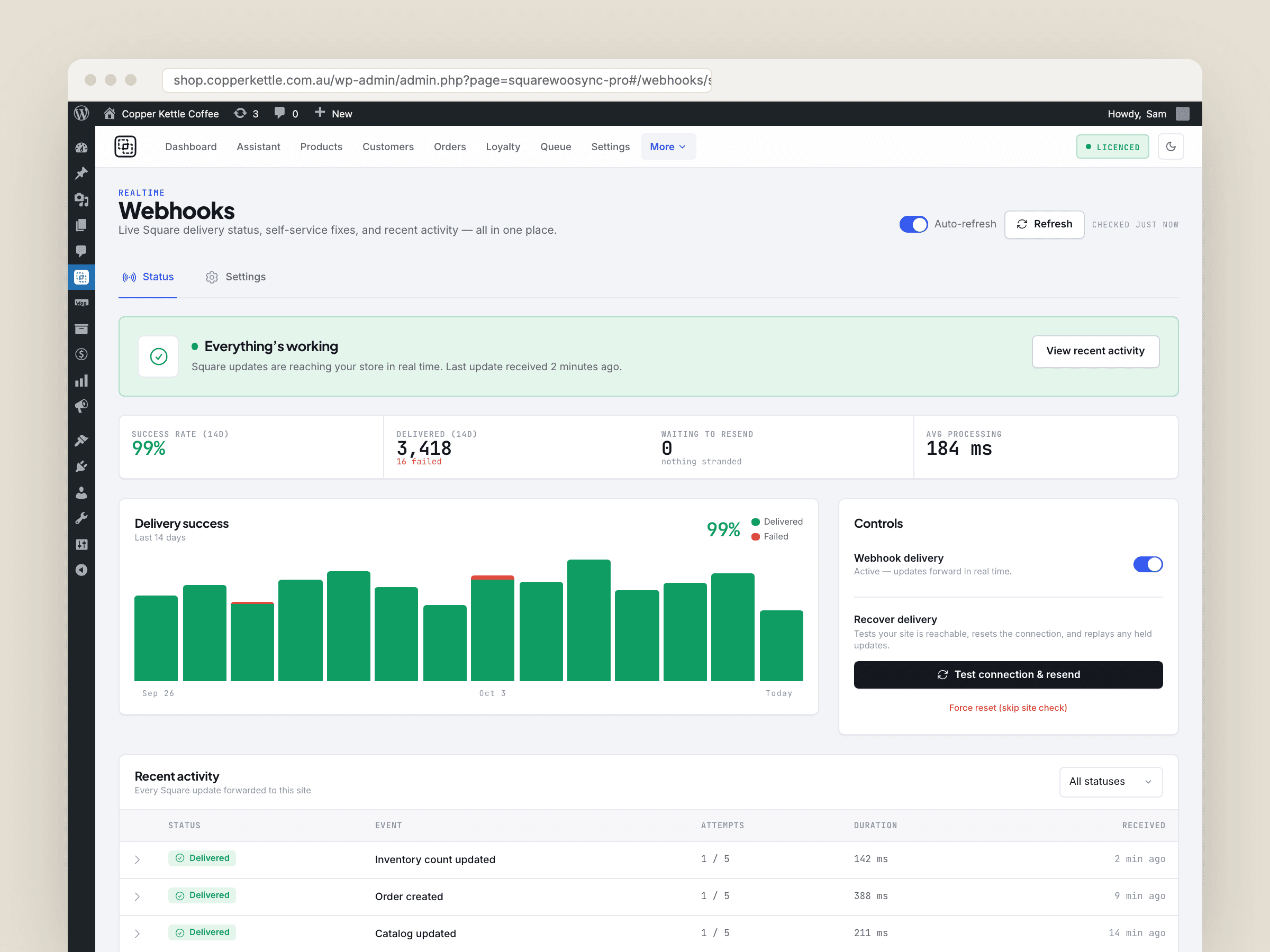Collapse the WordPress sidebar menu
Screen dimensions: 1270x952
point(81,570)
